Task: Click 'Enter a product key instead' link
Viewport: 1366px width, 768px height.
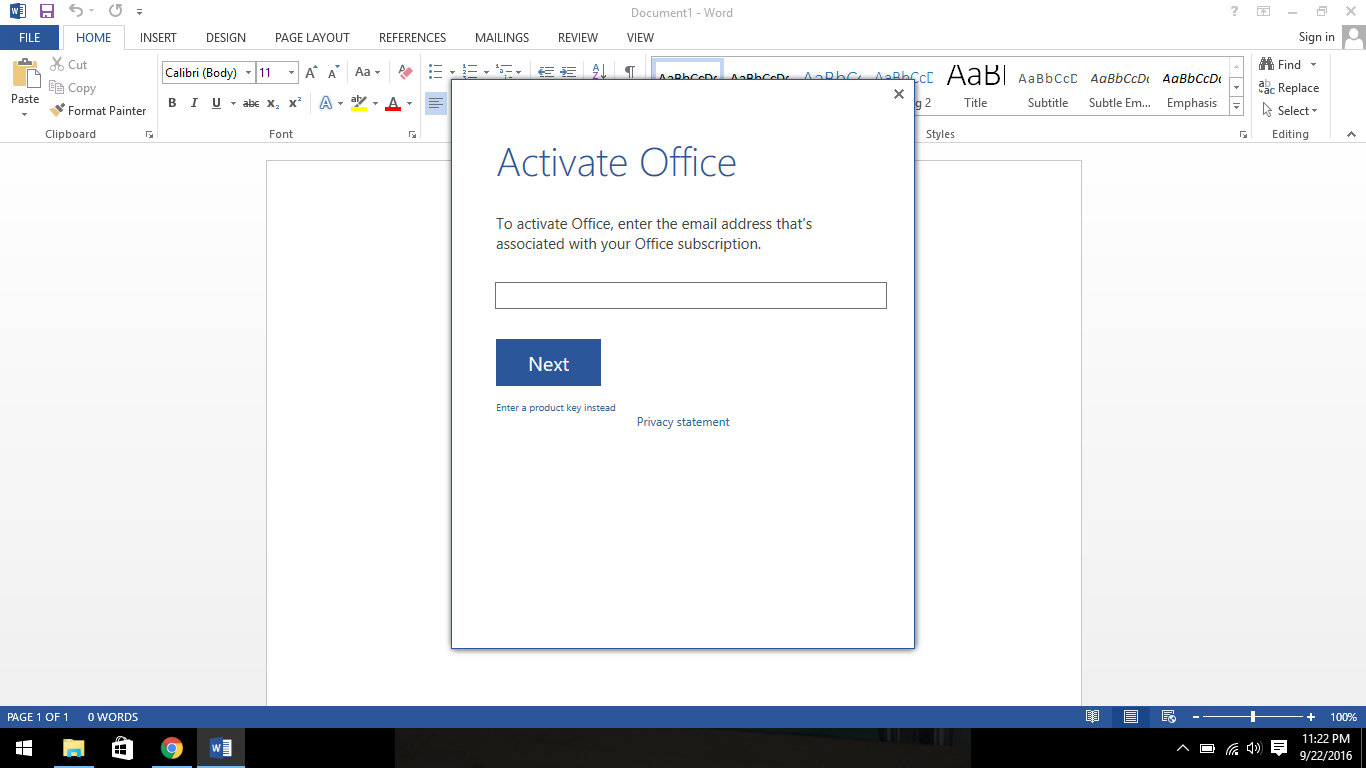Action: (556, 408)
